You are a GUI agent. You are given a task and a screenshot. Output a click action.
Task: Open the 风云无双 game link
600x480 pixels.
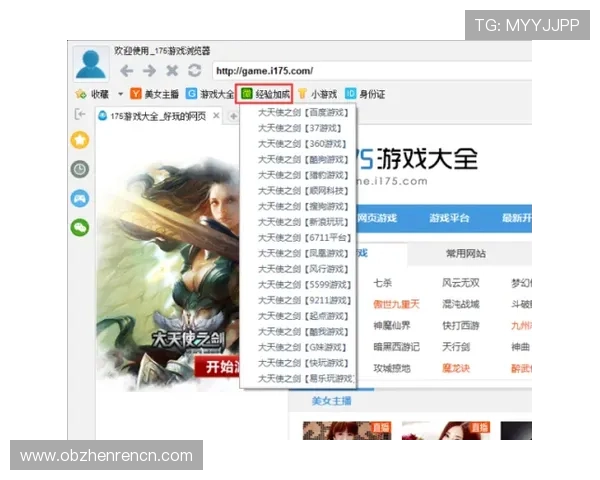(461, 283)
